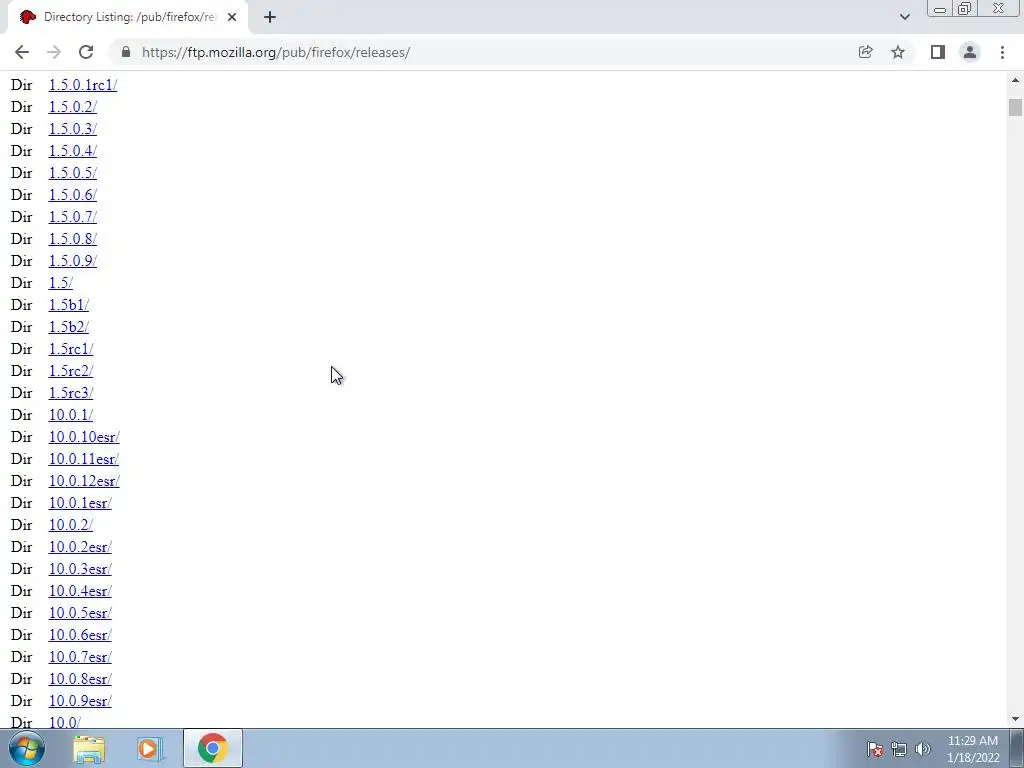
Task: Open the 10.0.7esr/ link
Action: (80, 657)
